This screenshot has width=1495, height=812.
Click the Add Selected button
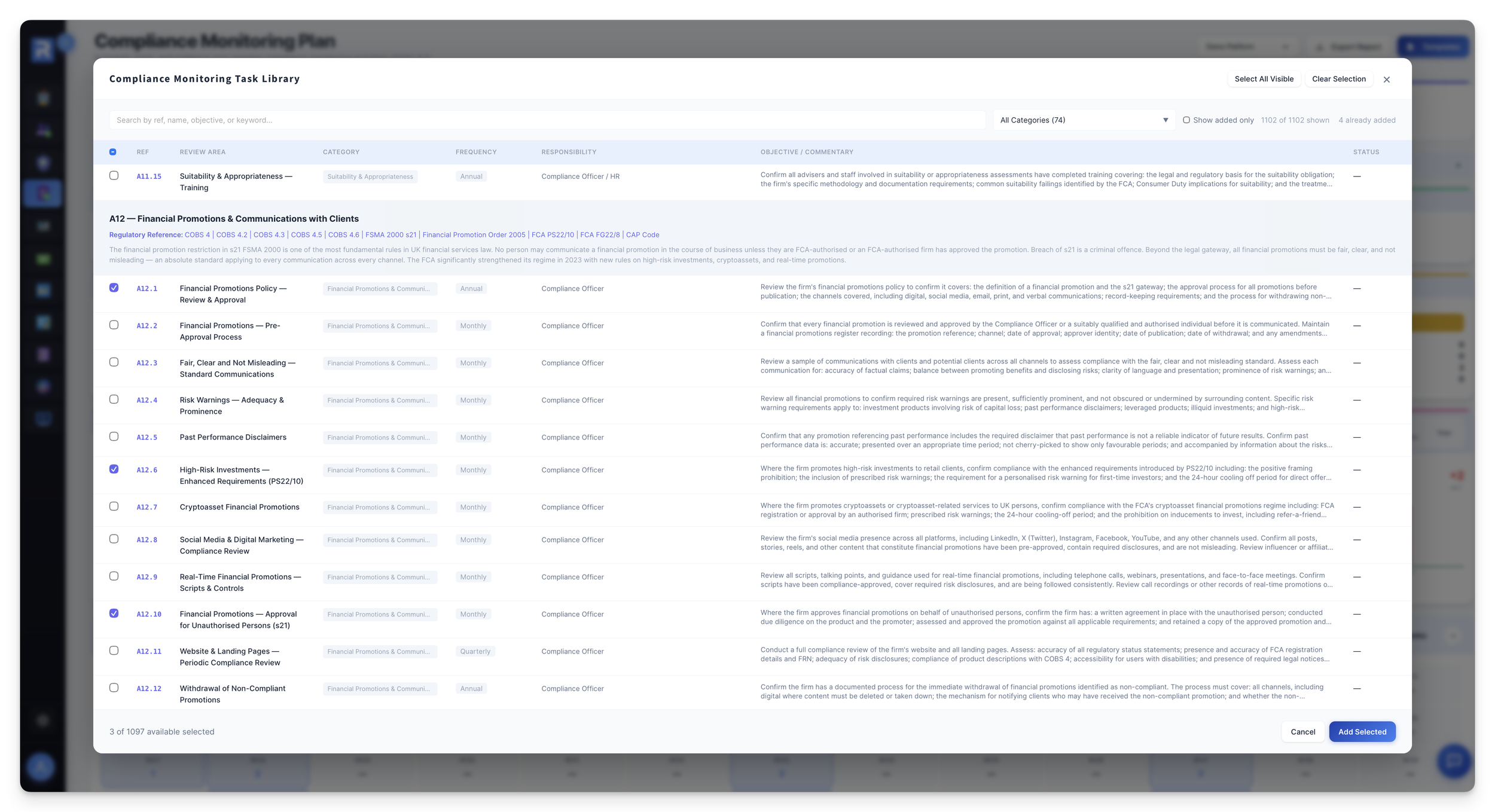[1362, 731]
